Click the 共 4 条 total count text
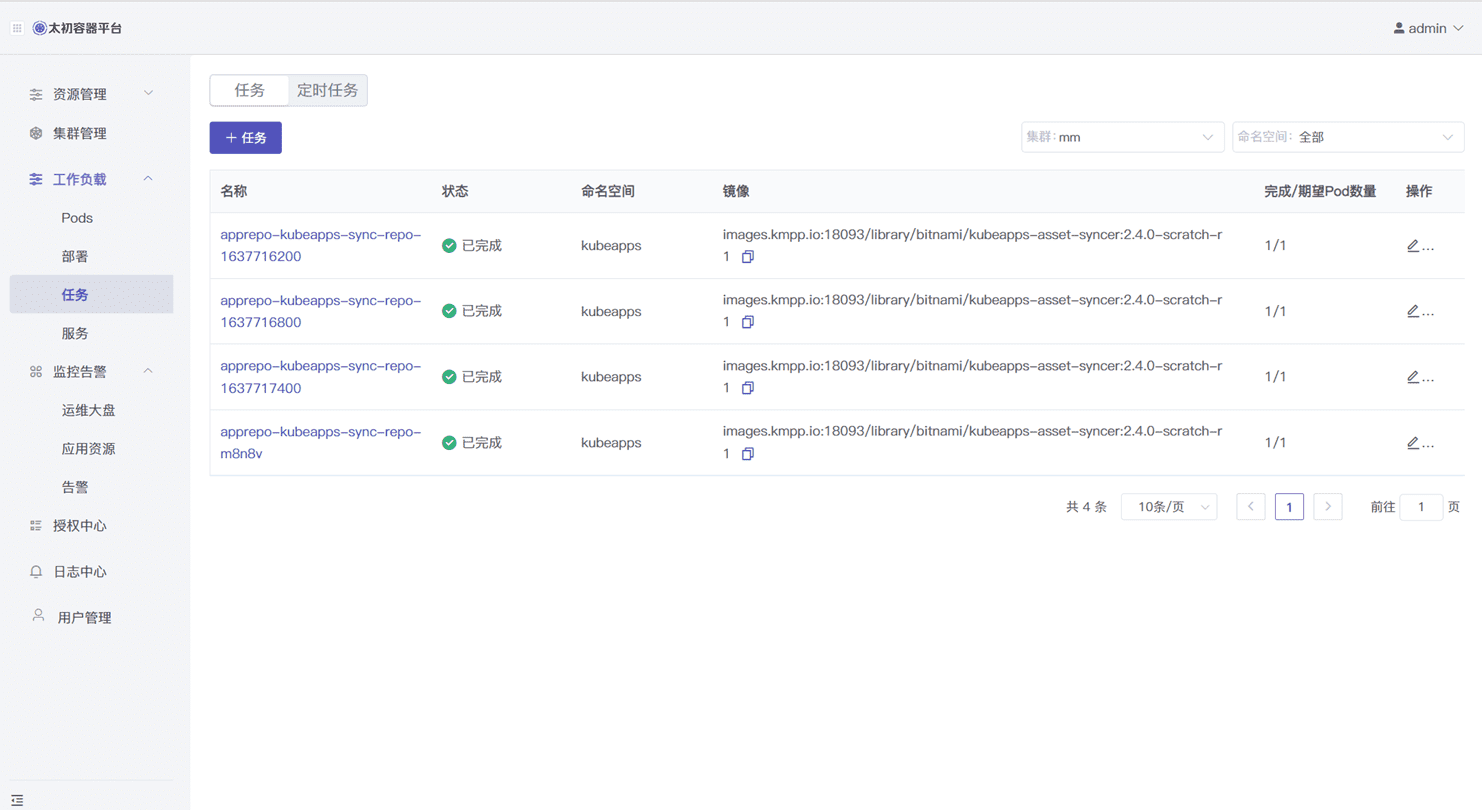 (1086, 507)
